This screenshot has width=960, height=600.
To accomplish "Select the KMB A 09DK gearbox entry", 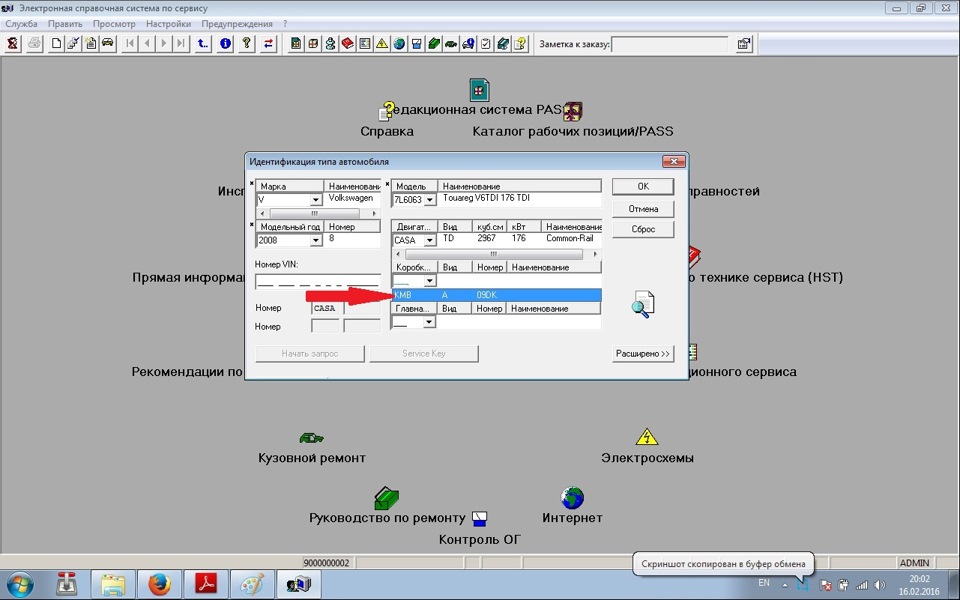I will tap(497, 295).
